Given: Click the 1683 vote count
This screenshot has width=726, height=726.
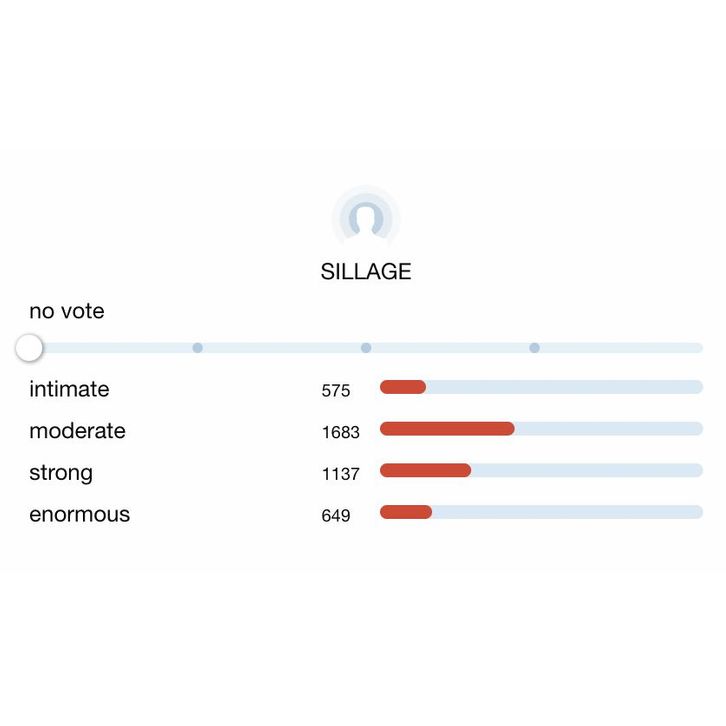Looking at the screenshot, I should pos(340,433).
